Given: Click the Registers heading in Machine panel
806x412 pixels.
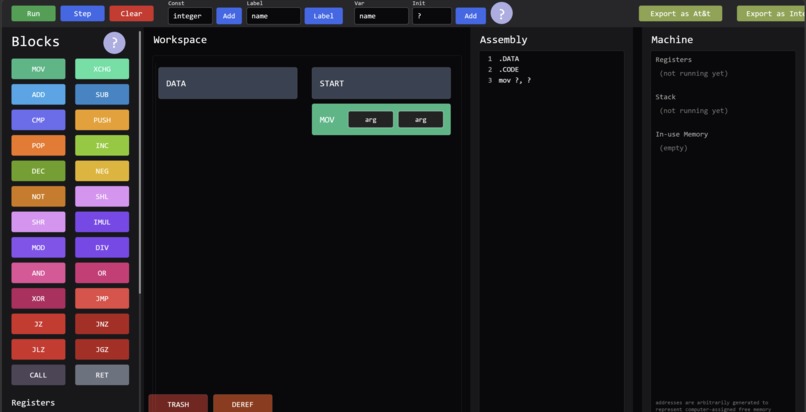Looking at the screenshot, I should point(673,60).
